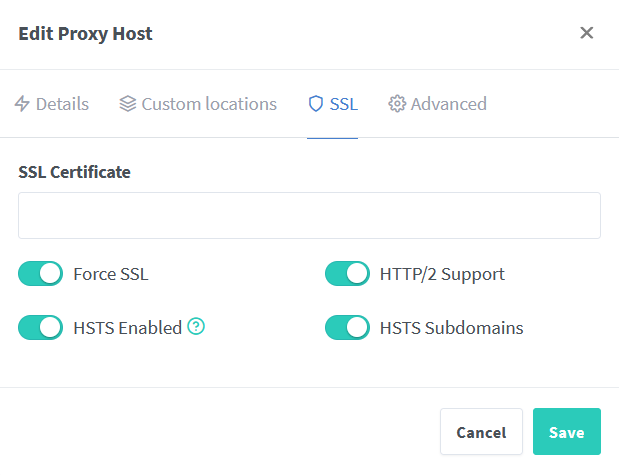Switch to the Details tab

62,104
